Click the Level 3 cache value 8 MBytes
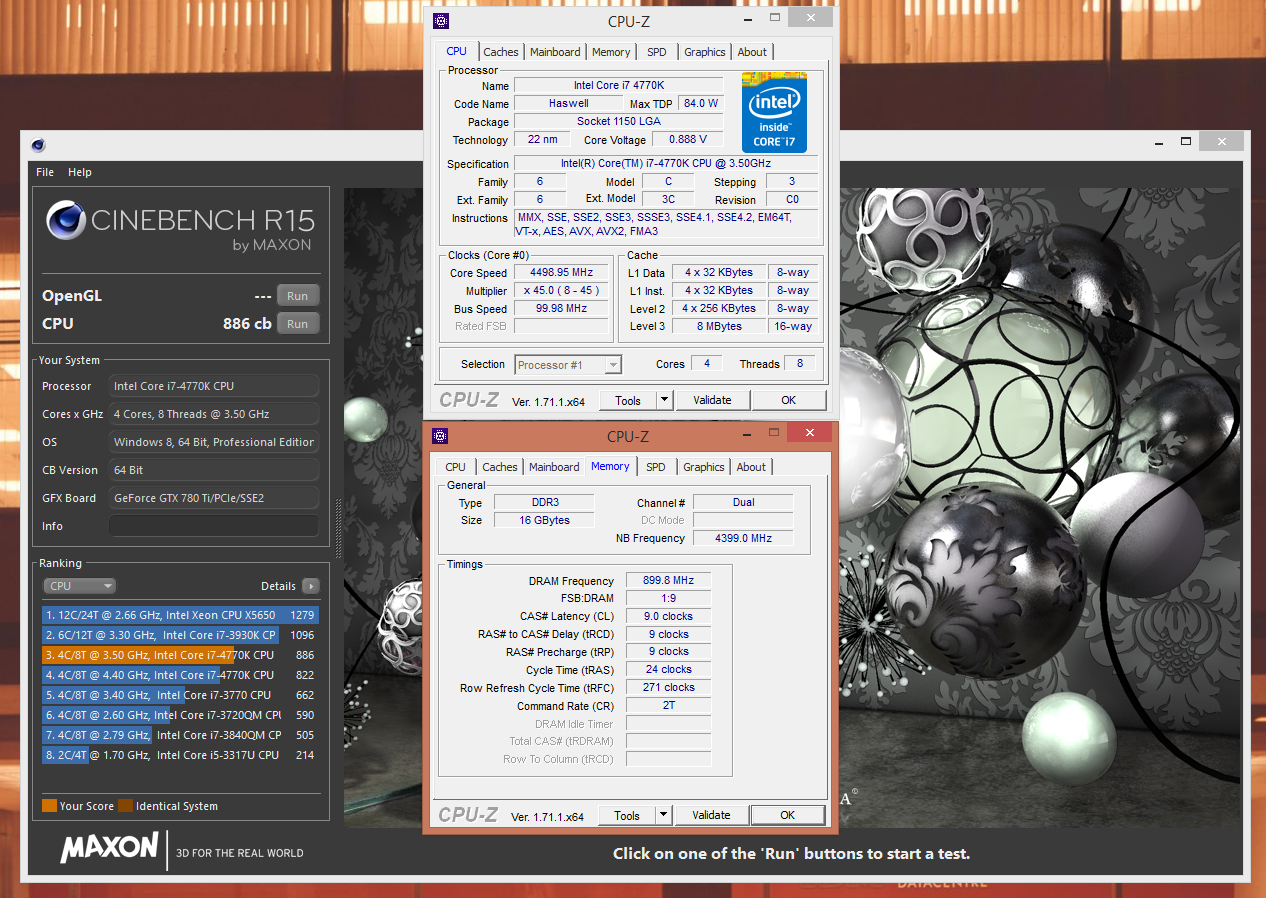The width and height of the screenshot is (1266, 898). 719,326
